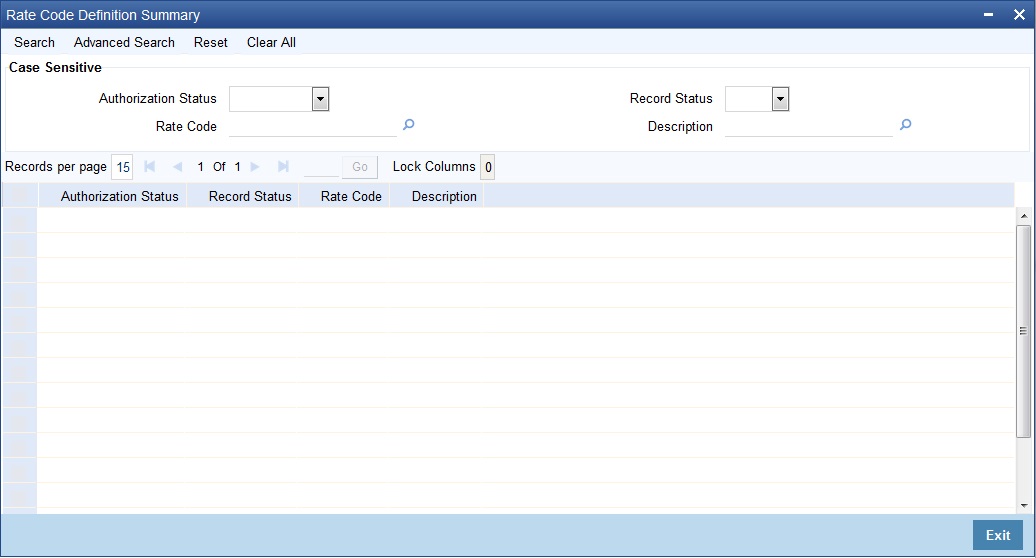1036x558 pixels.
Task: Open Advanced Search
Action: 124,42
